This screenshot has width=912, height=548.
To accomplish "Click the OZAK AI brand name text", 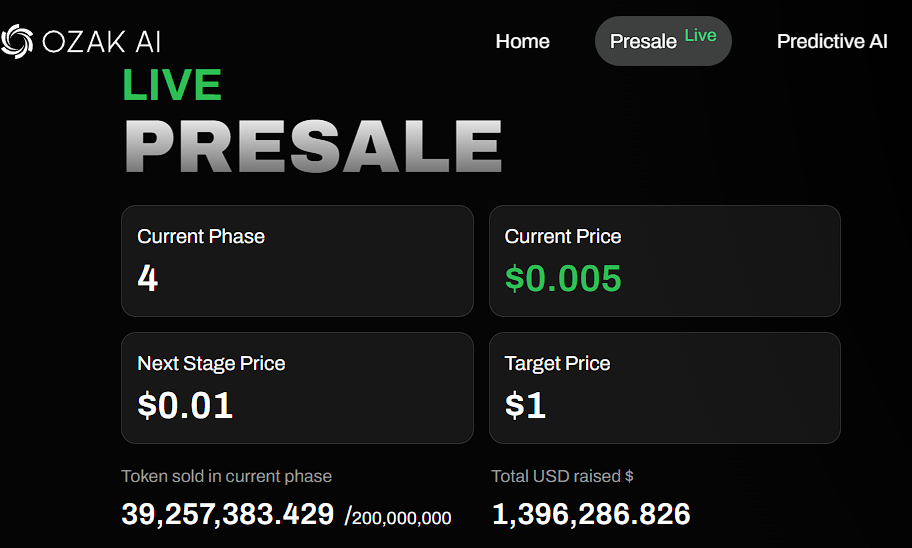I will pyautogui.click(x=101, y=41).
